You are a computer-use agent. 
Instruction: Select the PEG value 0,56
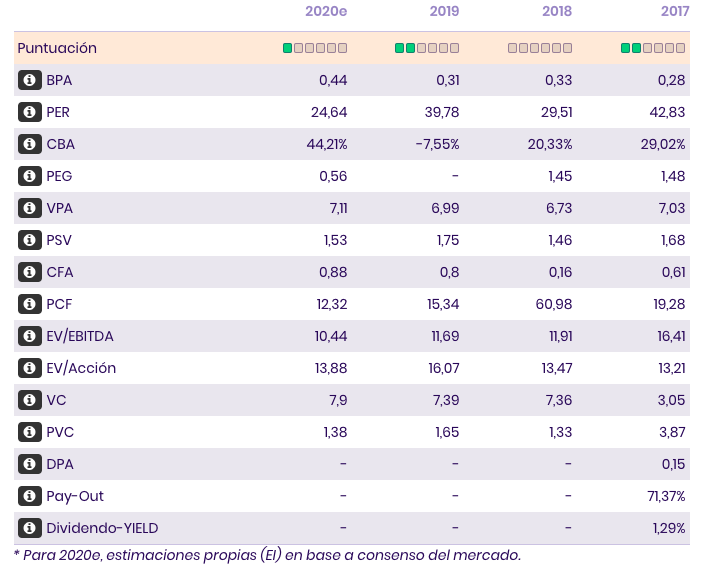point(333,176)
